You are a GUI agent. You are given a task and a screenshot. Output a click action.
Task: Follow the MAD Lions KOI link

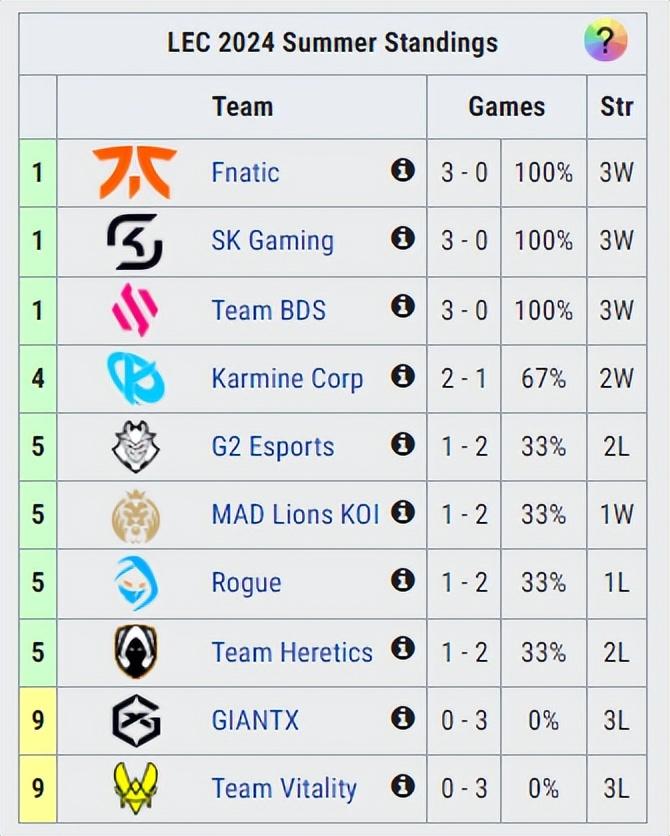click(x=295, y=515)
